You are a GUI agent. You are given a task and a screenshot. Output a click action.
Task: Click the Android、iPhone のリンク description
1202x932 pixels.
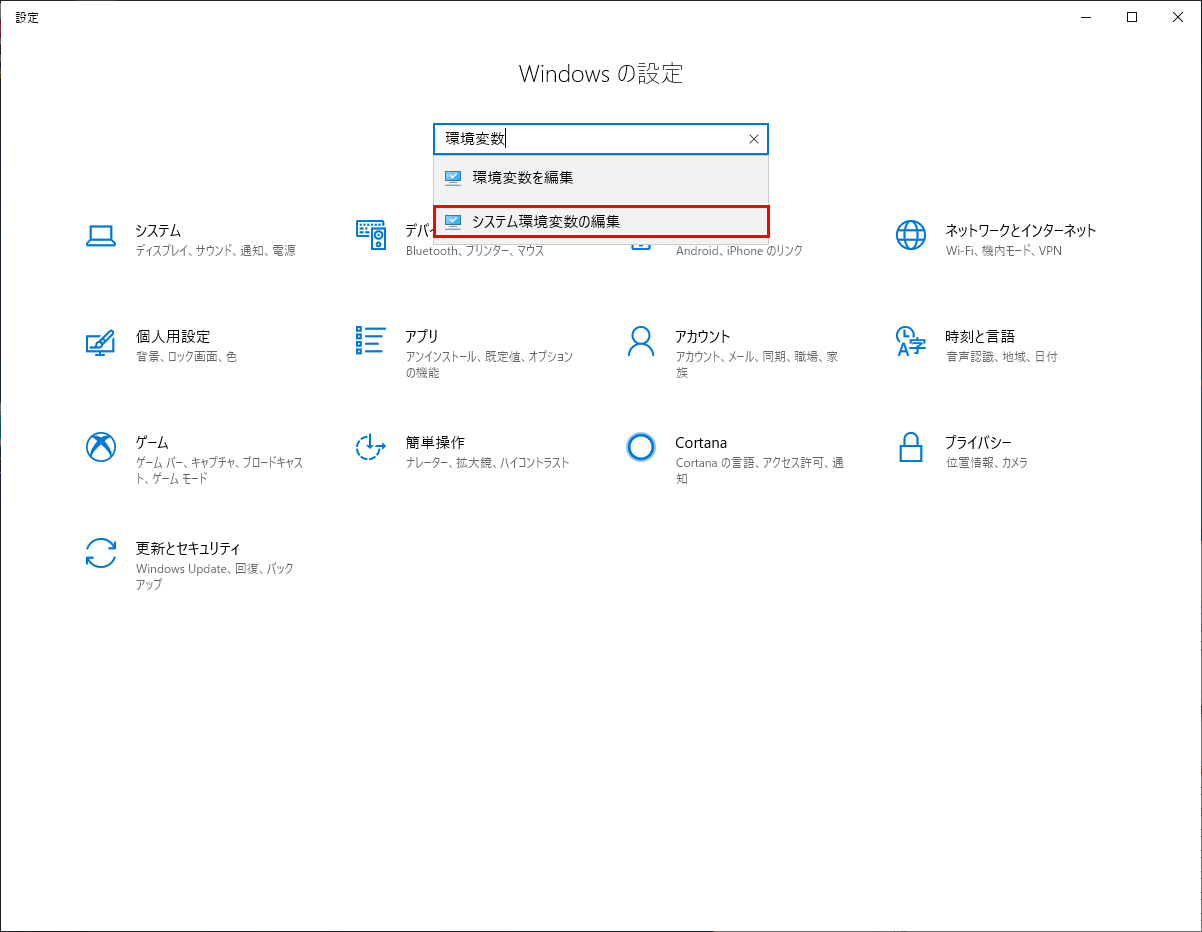739,251
